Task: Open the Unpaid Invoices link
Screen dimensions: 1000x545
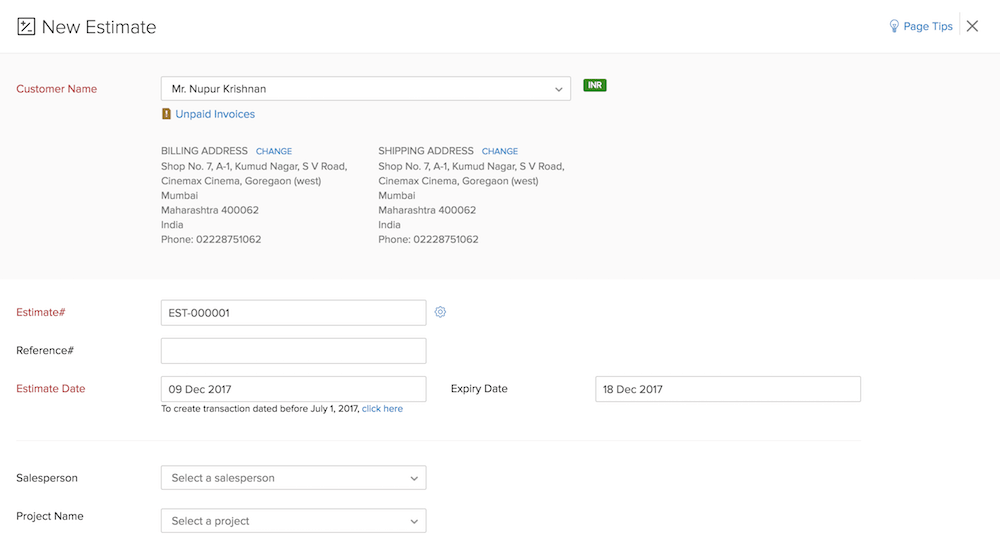Action: [x=215, y=114]
